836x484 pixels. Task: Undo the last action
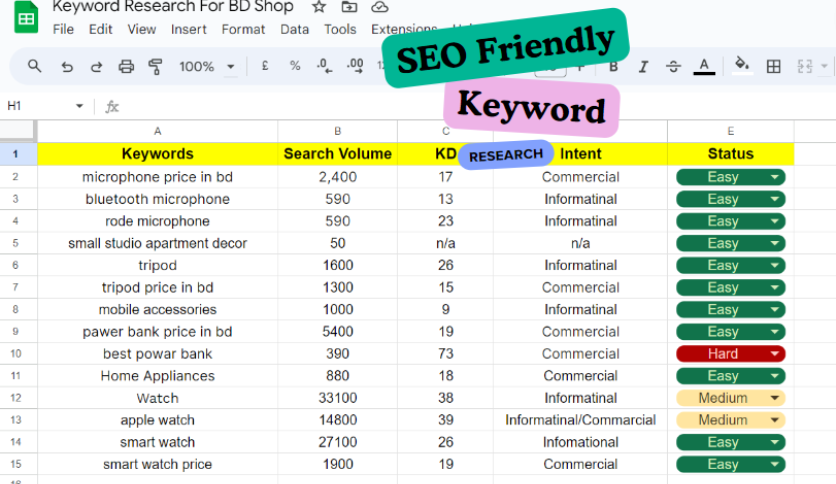[67, 67]
